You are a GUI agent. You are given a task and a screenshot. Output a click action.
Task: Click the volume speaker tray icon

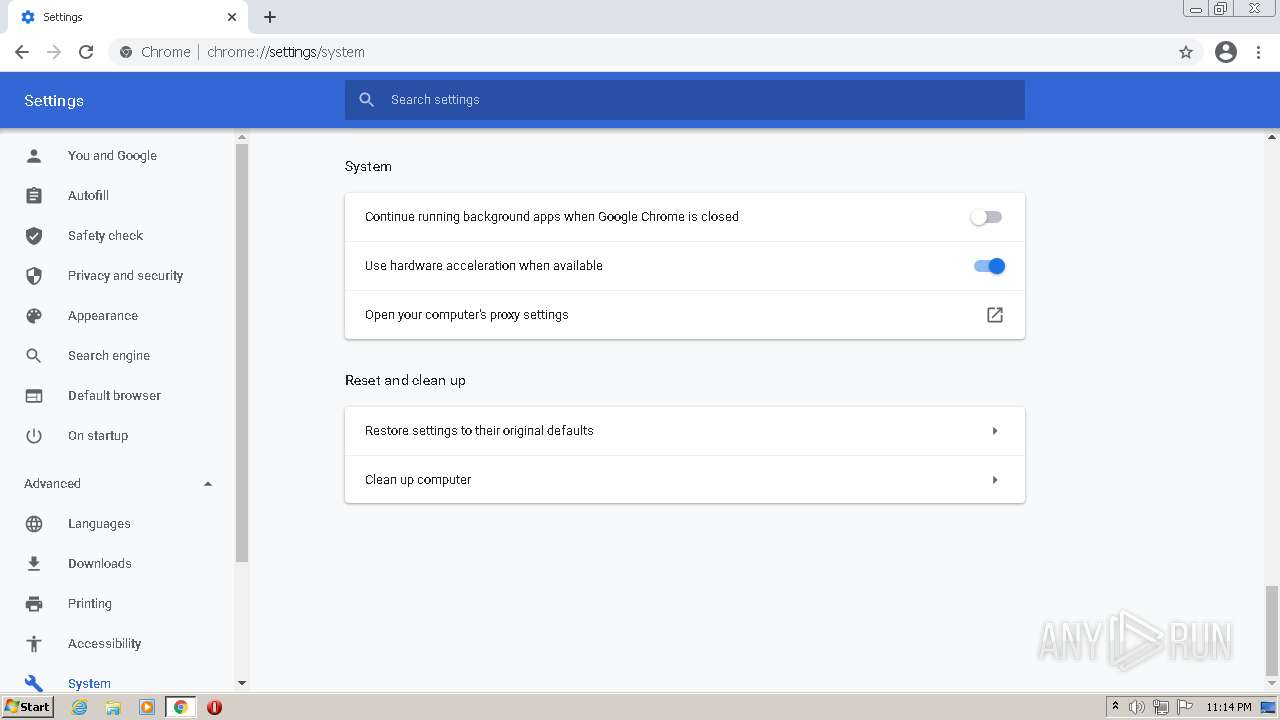1137,707
